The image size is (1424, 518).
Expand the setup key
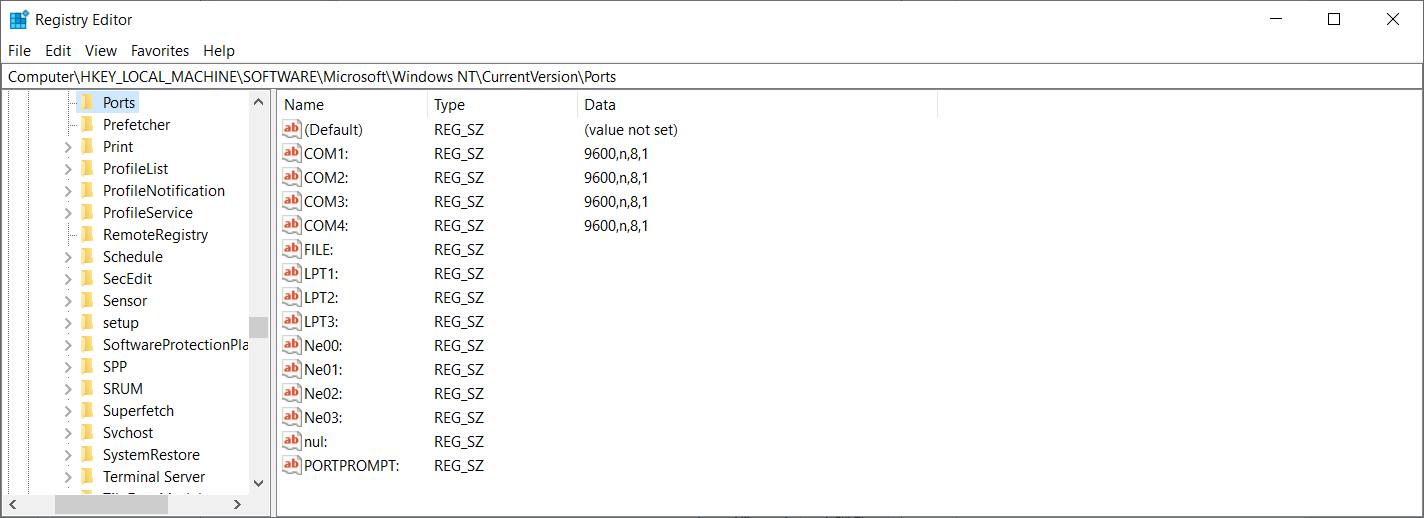tap(68, 323)
